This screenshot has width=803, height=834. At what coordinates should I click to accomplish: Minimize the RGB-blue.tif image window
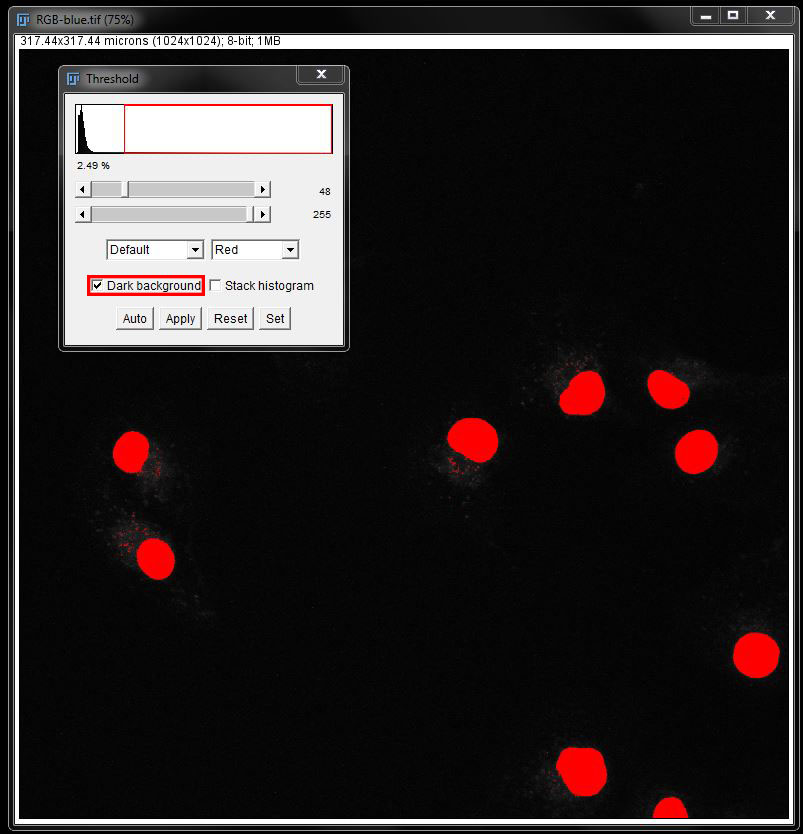(705, 15)
